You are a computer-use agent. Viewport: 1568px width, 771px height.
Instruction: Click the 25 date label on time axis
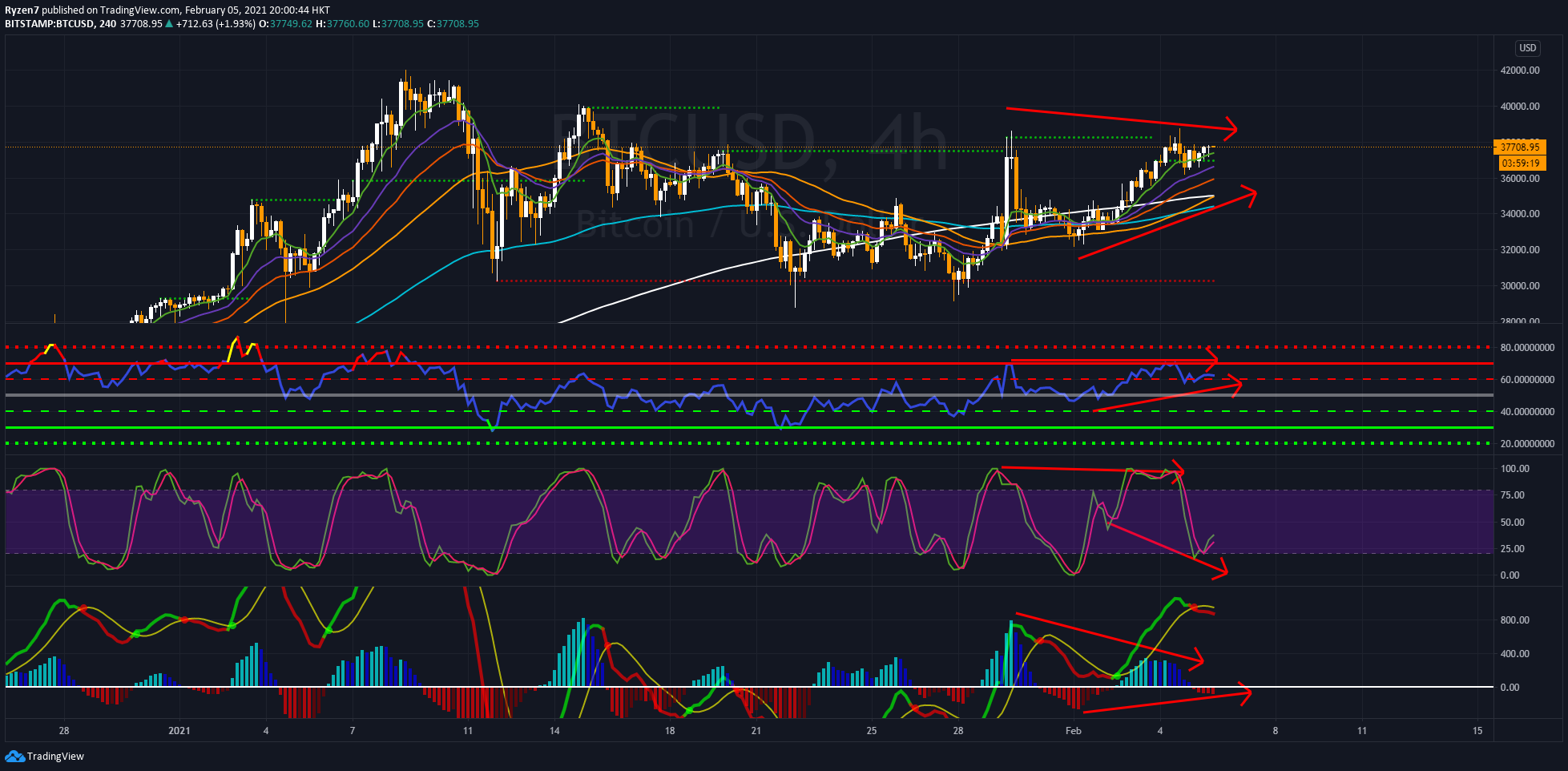(x=872, y=731)
